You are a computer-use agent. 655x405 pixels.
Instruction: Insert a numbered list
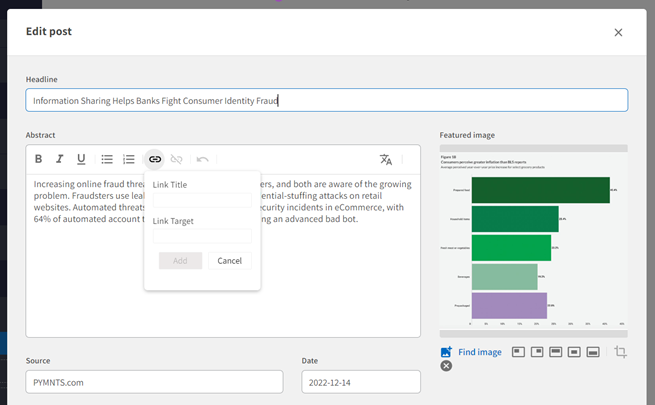129,159
